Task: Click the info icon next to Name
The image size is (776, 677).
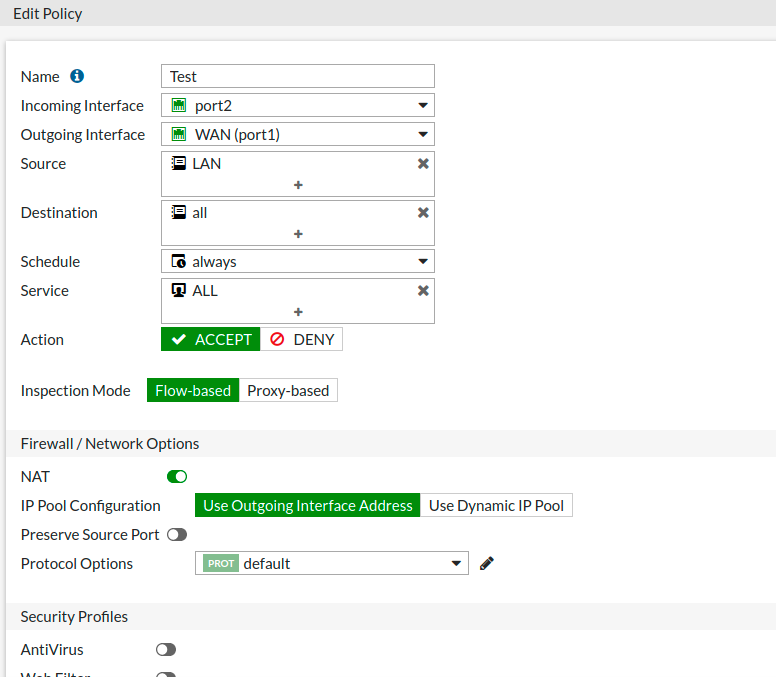Action: coord(77,76)
